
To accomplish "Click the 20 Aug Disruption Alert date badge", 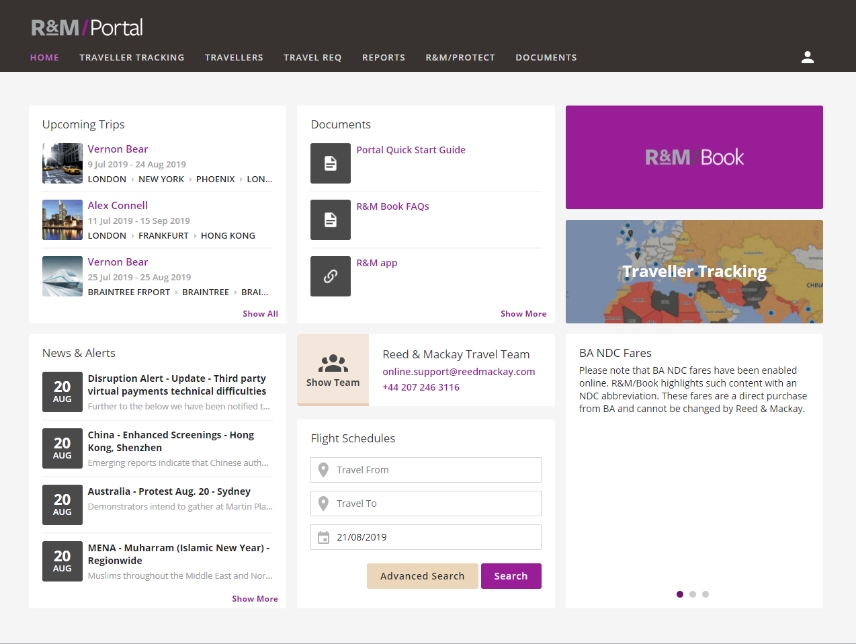I will (62, 392).
